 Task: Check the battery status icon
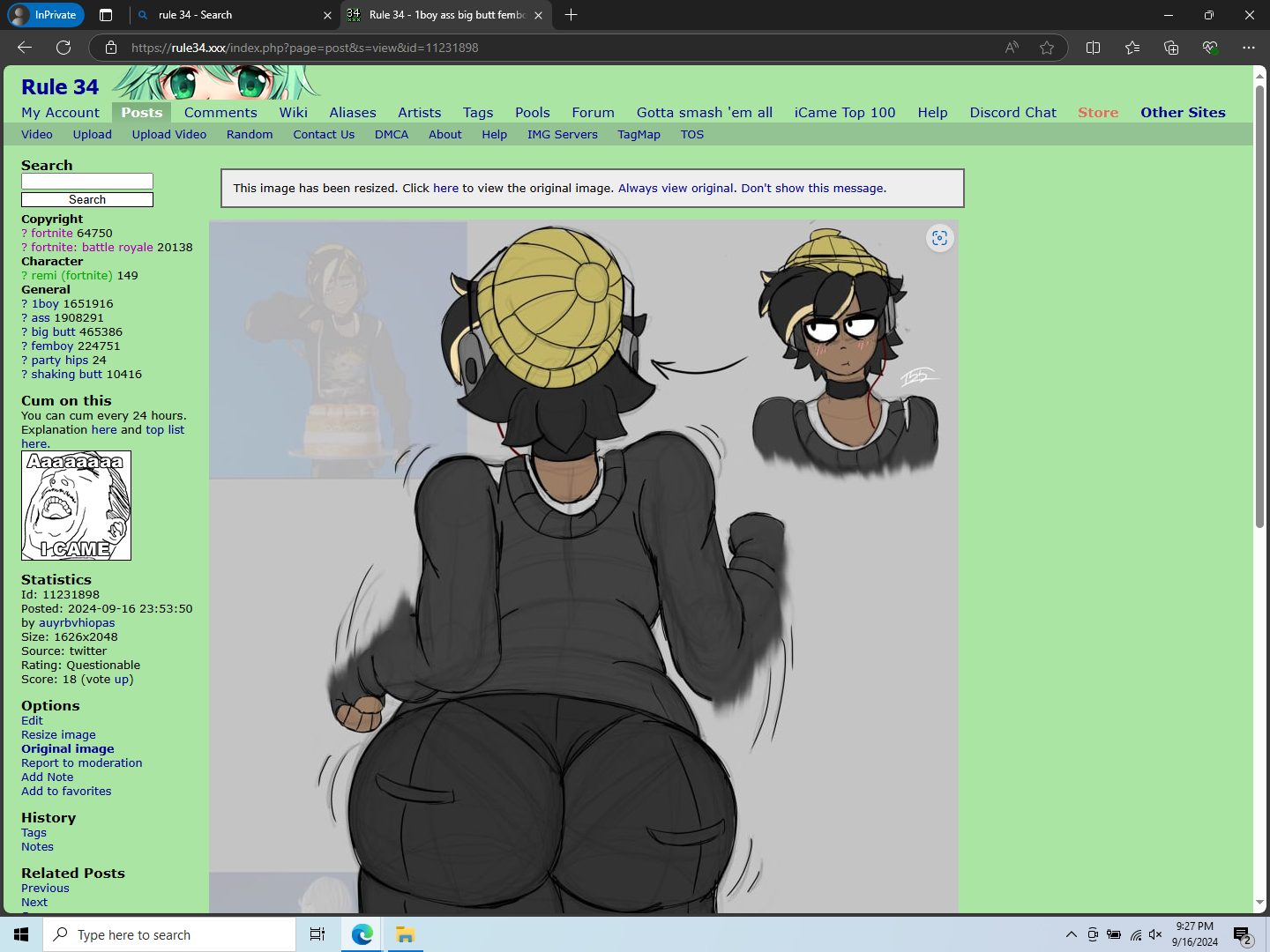coord(1114,934)
